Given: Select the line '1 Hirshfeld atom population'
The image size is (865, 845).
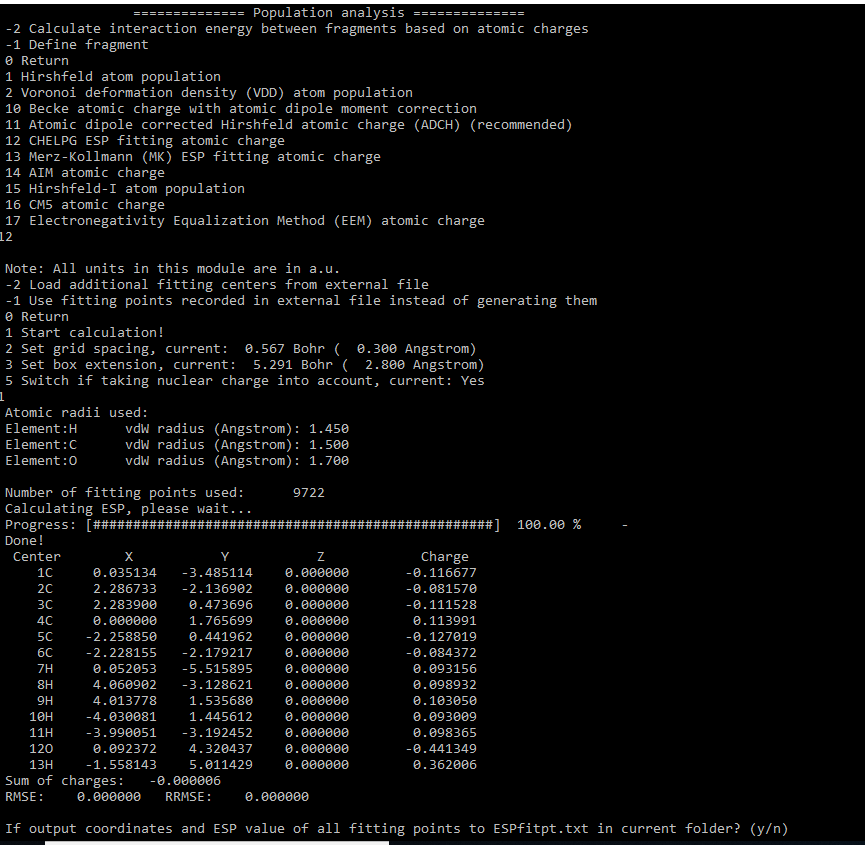Looking at the screenshot, I should tap(113, 77).
